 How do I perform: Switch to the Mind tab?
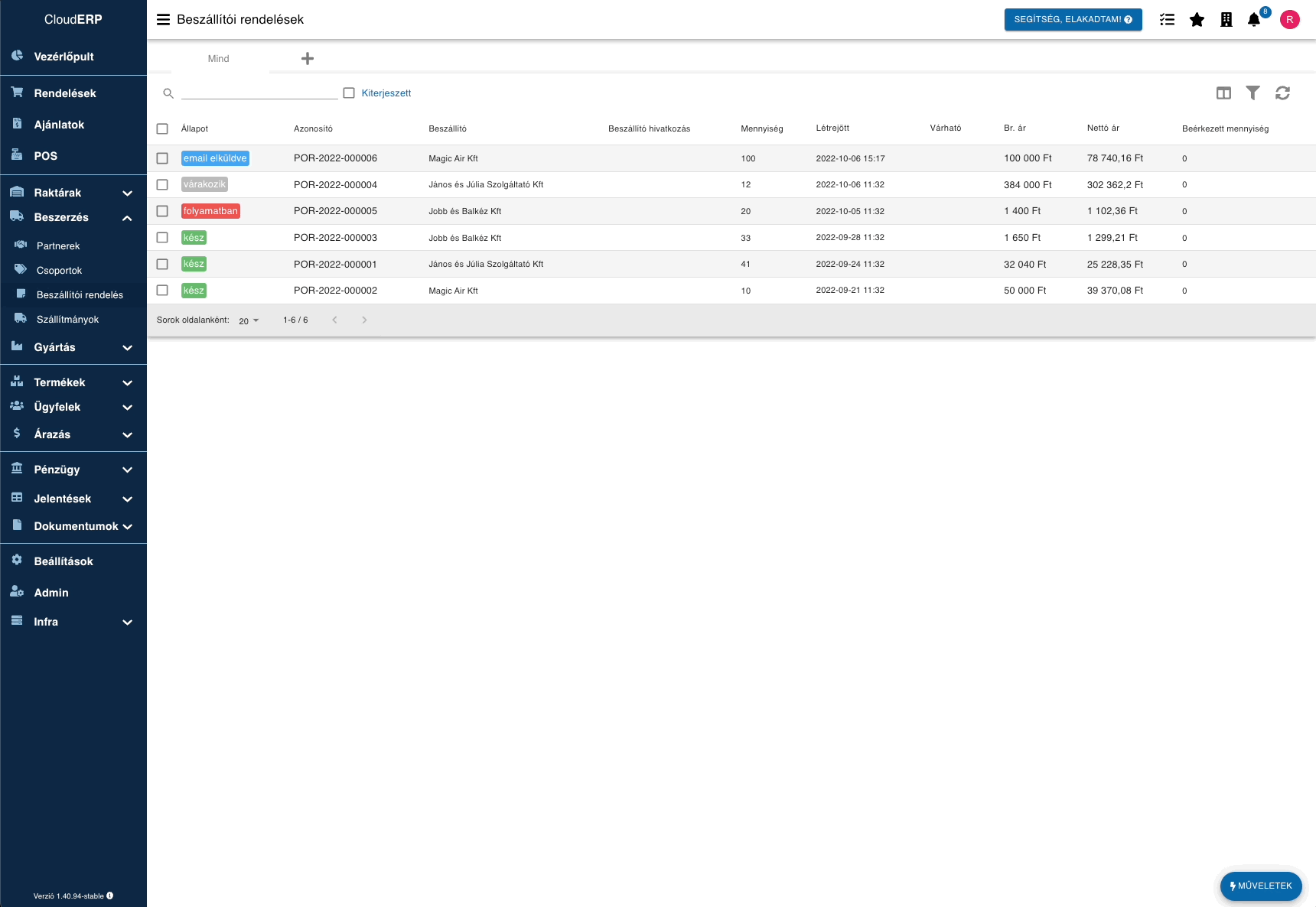coord(219,59)
